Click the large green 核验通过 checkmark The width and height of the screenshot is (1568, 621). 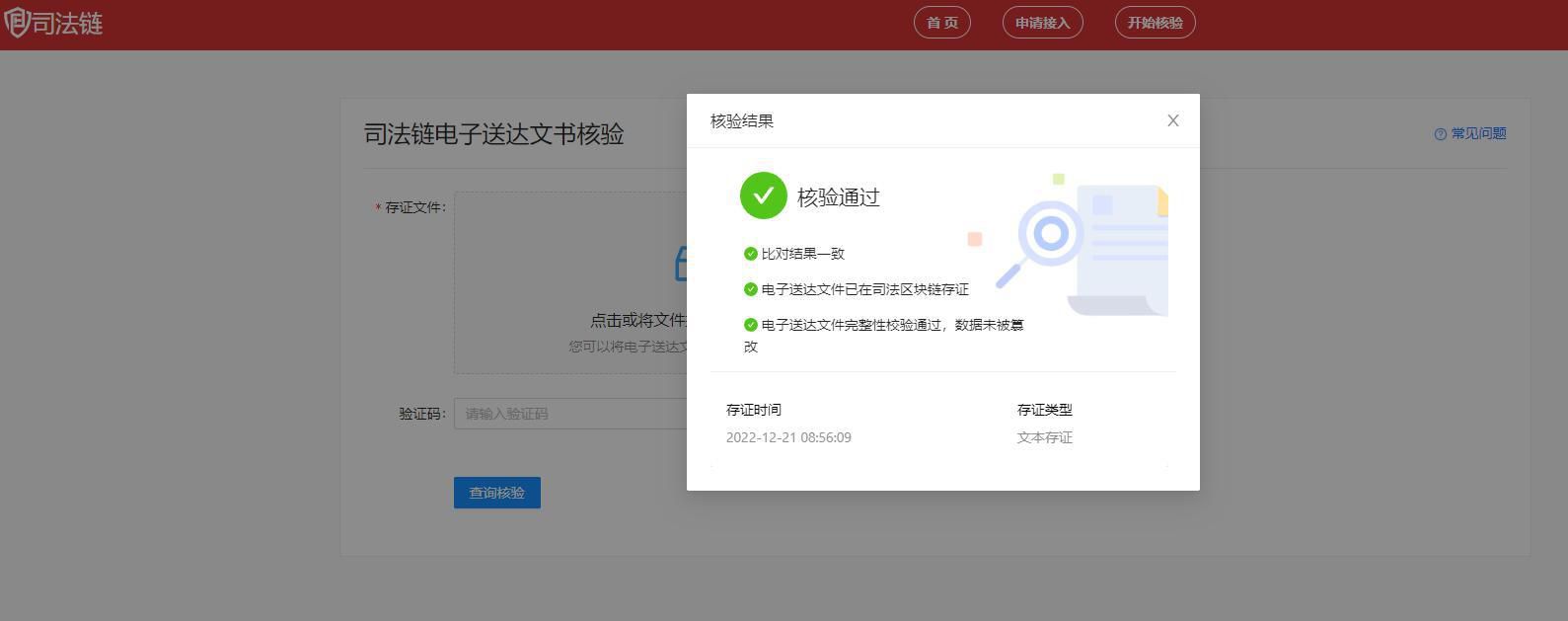click(x=763, y=195)
